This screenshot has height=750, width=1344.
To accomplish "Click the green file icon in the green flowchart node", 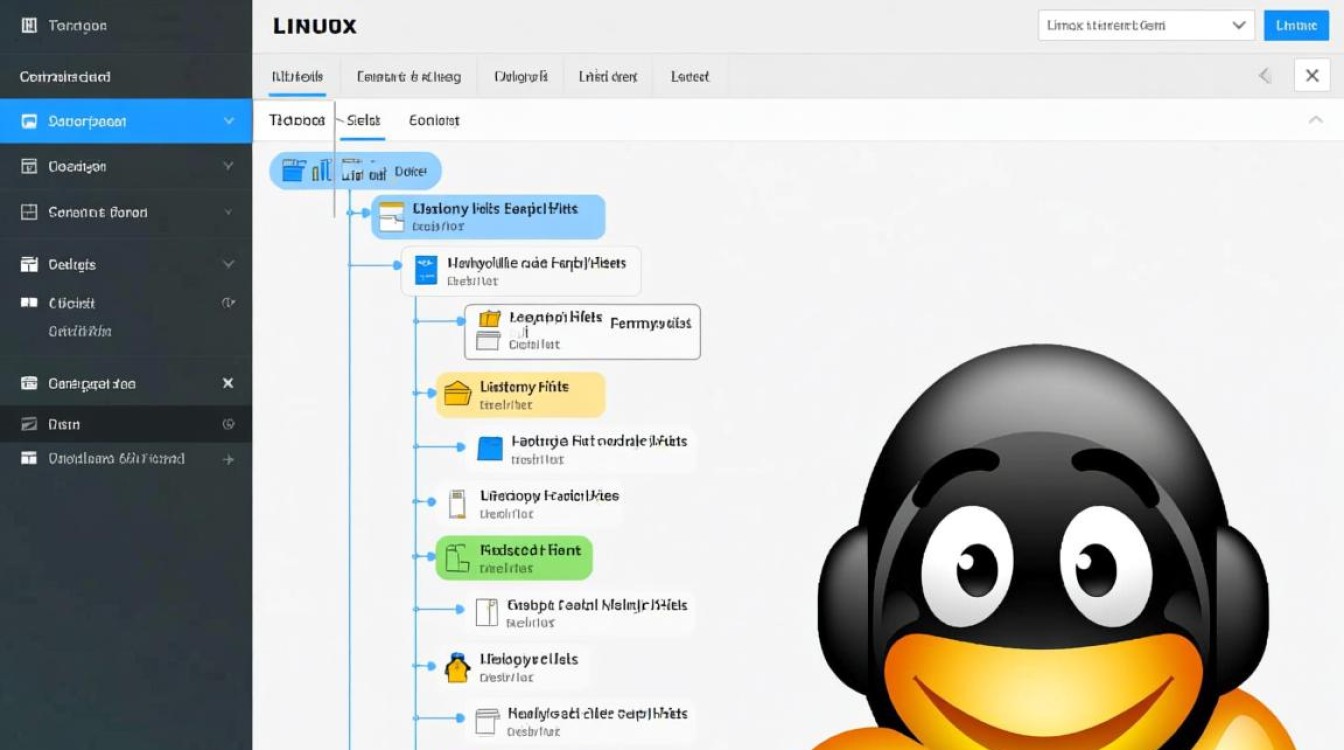I will pos(455,557).
